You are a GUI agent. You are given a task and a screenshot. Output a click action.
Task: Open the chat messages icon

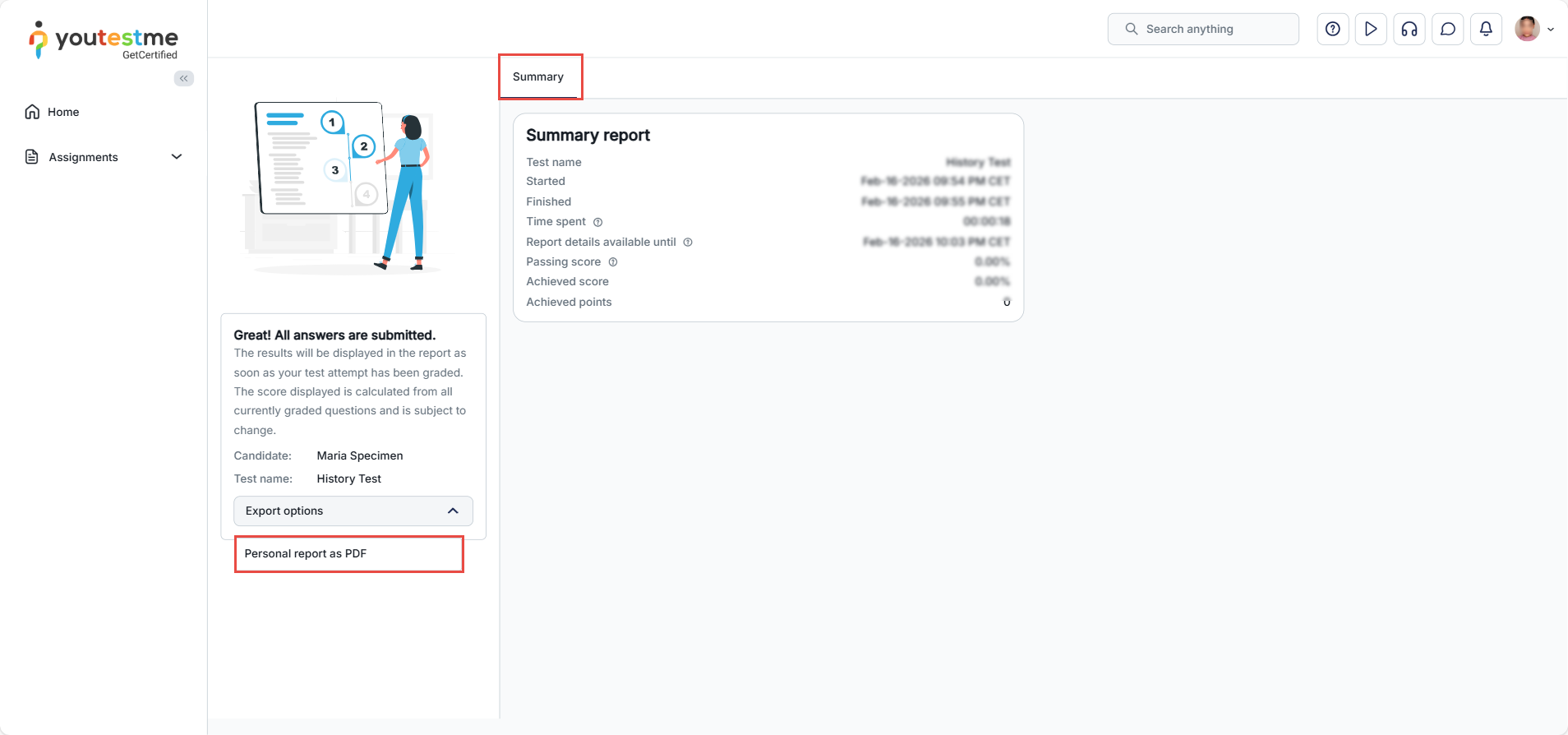coord(1448,29)
